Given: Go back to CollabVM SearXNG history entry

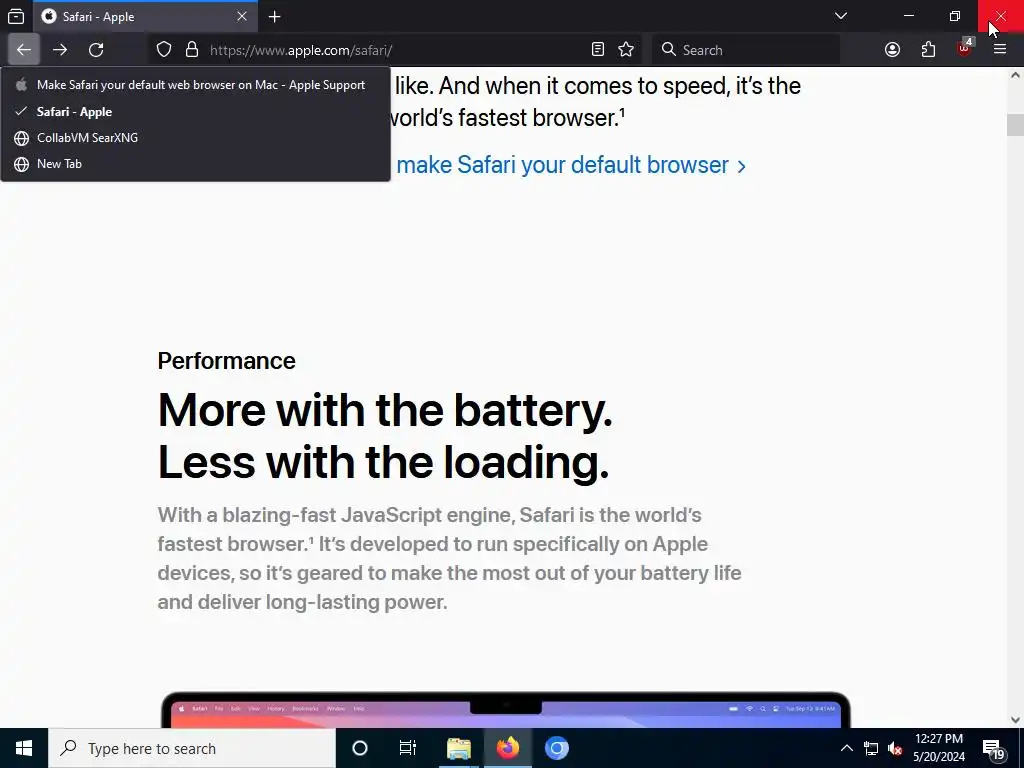Looking at the screenshot, I should (x=195, y=138).
